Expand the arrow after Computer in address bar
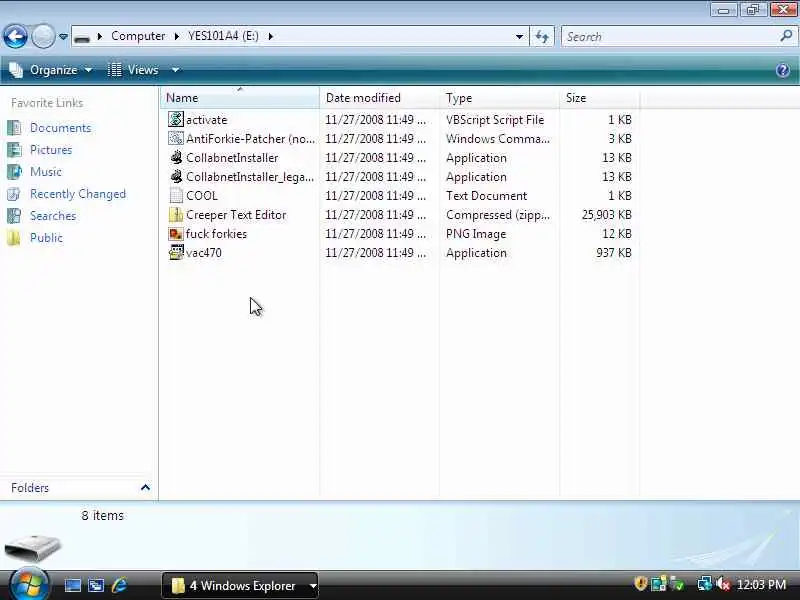Image resolution: width=800 pixels, height=600 pixels. point(177,37)
